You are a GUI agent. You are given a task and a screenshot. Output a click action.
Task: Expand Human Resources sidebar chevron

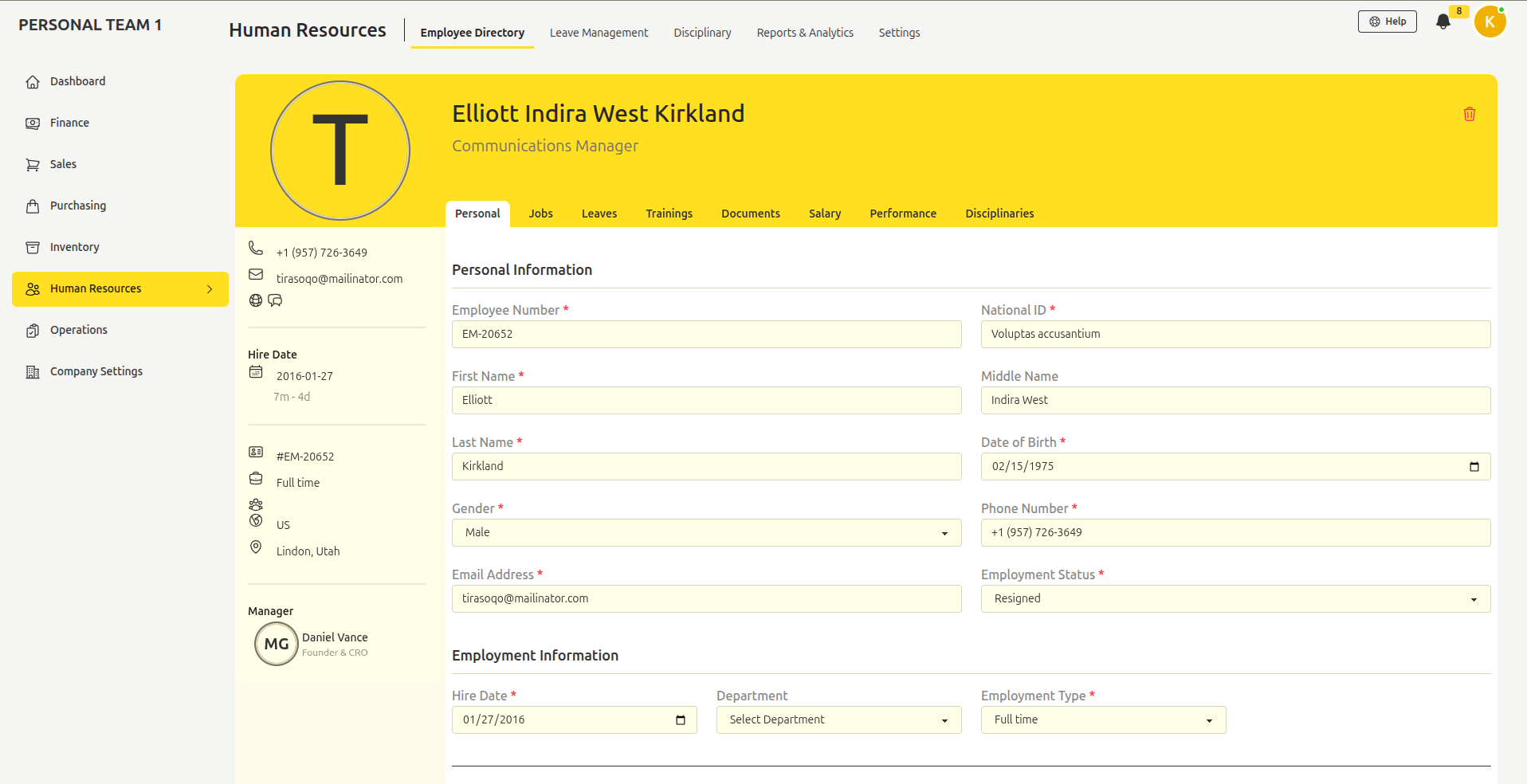210,289
